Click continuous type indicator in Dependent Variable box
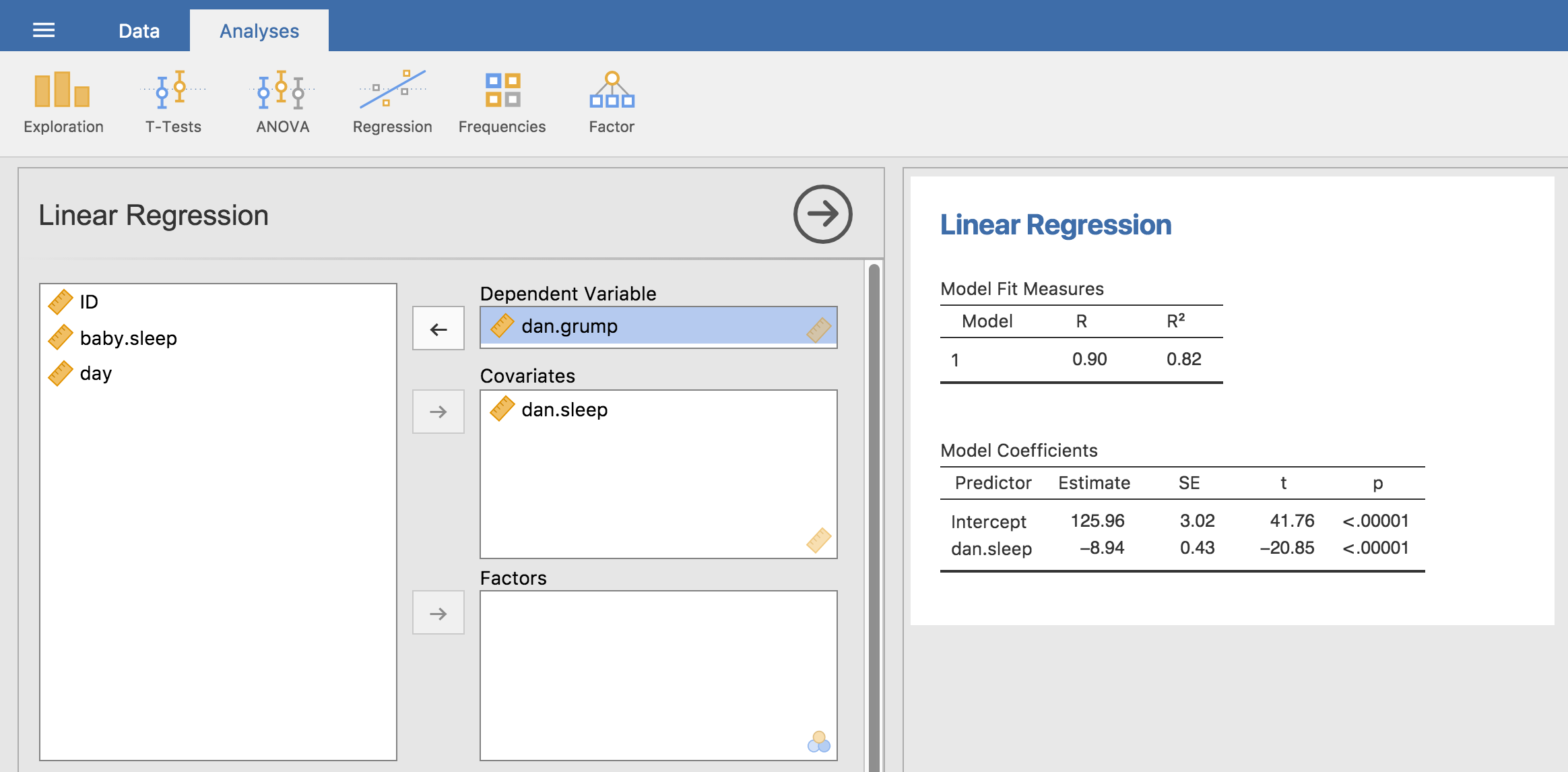 tap(819, 330)
